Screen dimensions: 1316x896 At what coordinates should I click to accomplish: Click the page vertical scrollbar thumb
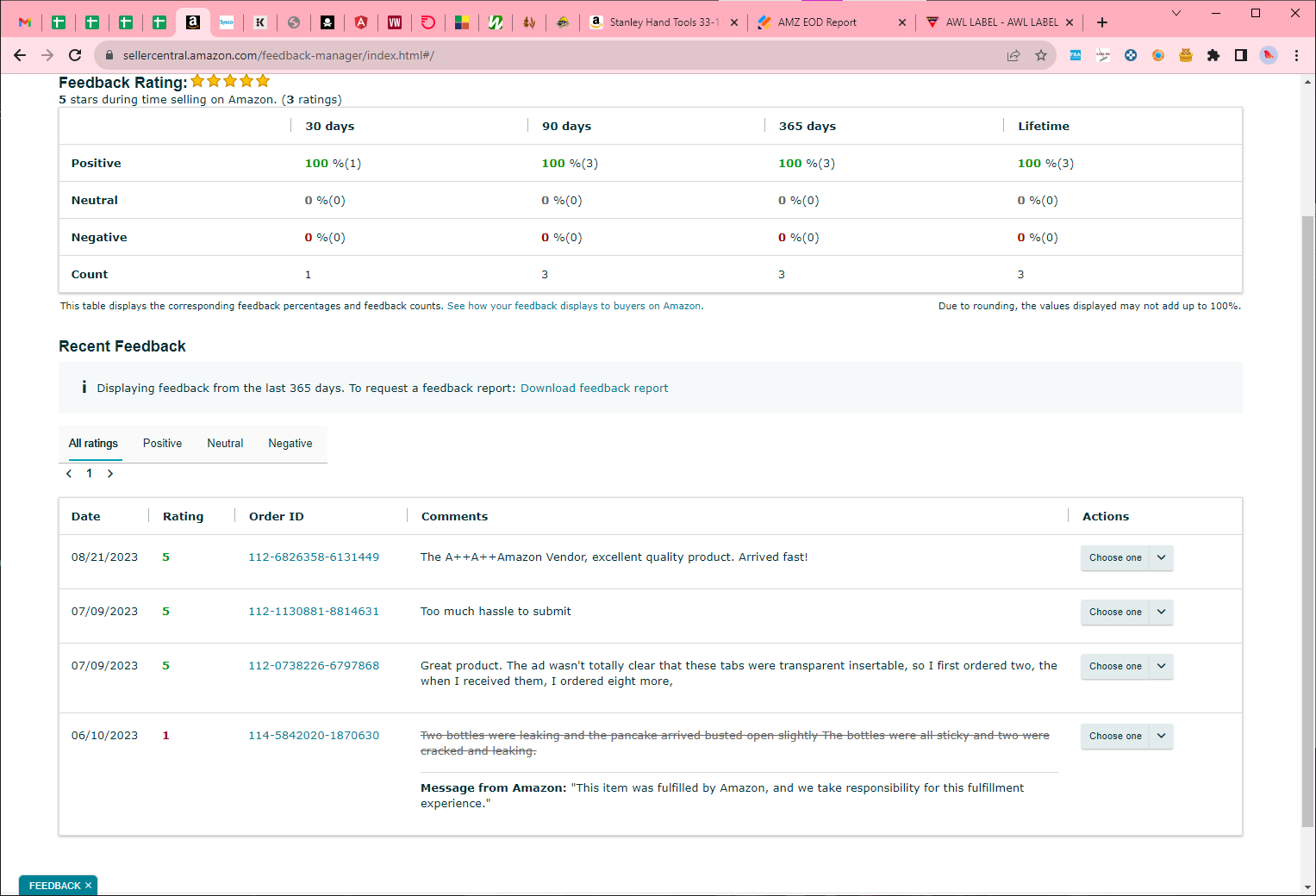coord(1308,520)
